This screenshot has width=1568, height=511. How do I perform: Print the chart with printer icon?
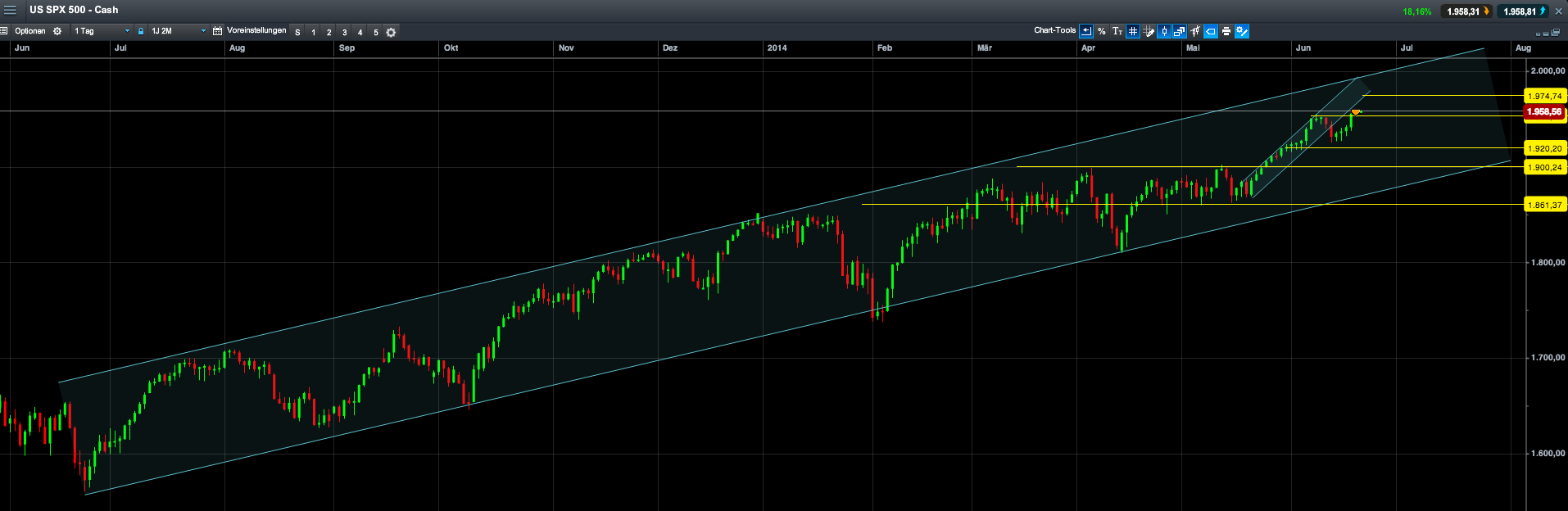pos(1226,31)
